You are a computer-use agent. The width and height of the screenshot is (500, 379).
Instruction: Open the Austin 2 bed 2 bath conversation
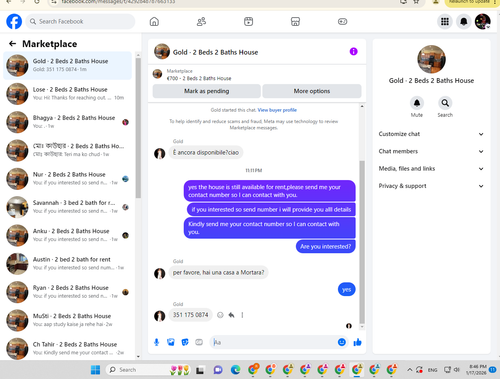[67, 264]
